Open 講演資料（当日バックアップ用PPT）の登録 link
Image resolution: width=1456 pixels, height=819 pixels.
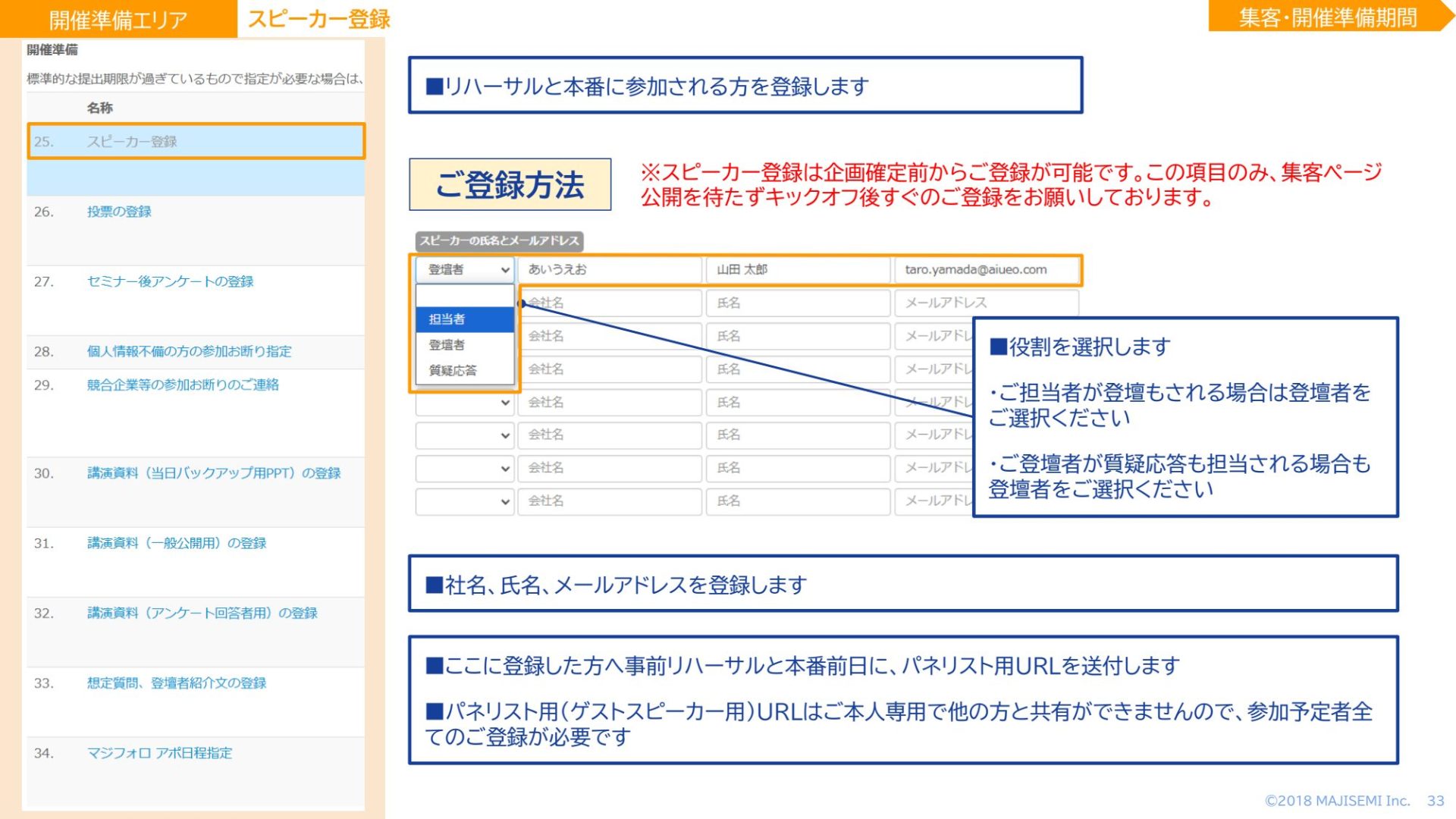coord(214,473)
